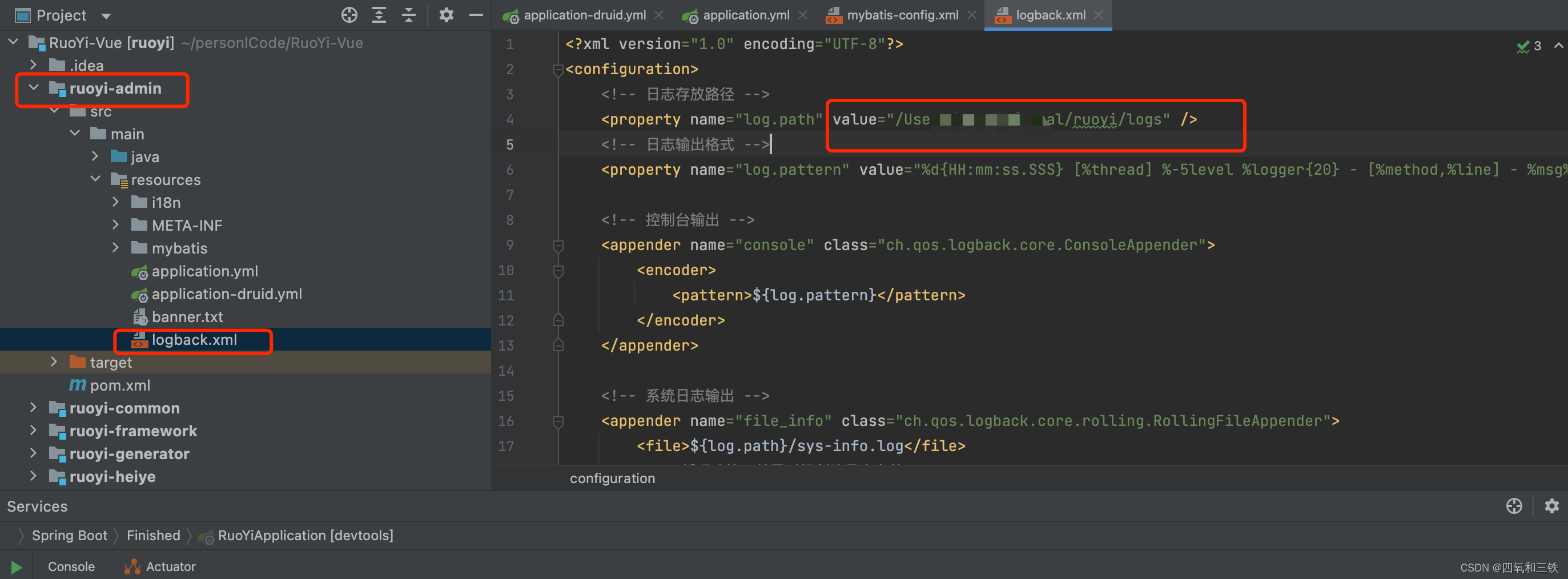Hide the Project panel with the minus icon
Screen dimensions: 1568x579
pyautogui.click(x=476, y=15)
